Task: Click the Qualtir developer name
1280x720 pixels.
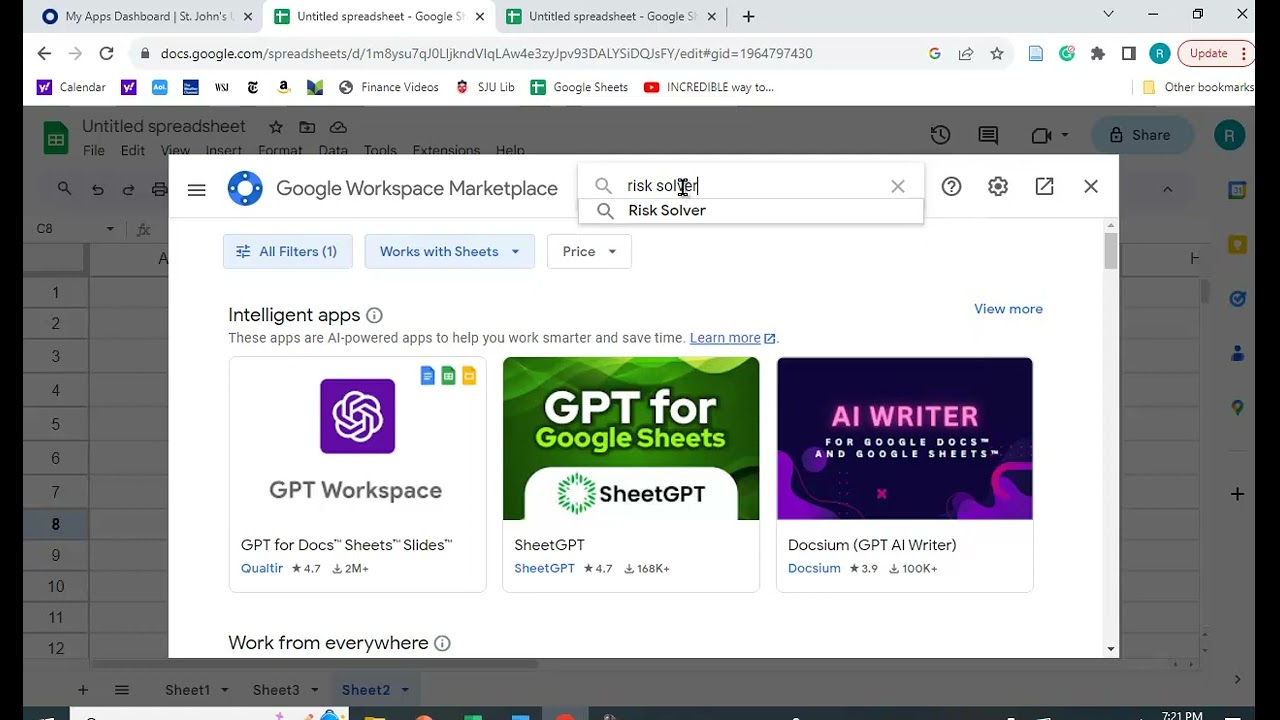Action: (x=262, y=568)
